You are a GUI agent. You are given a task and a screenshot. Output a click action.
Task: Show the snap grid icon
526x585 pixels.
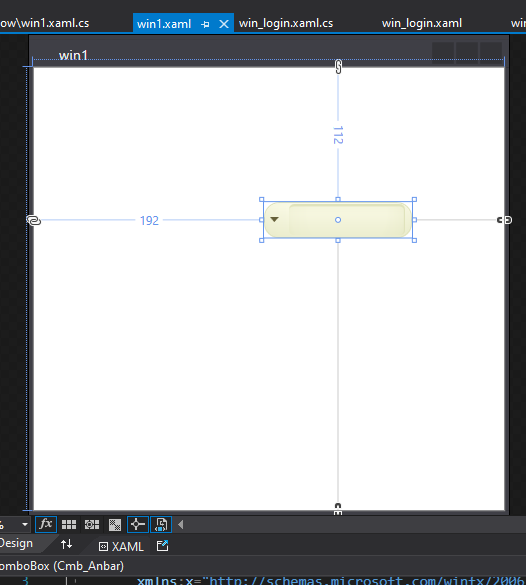pyautogui.click(x=69, y=525)
